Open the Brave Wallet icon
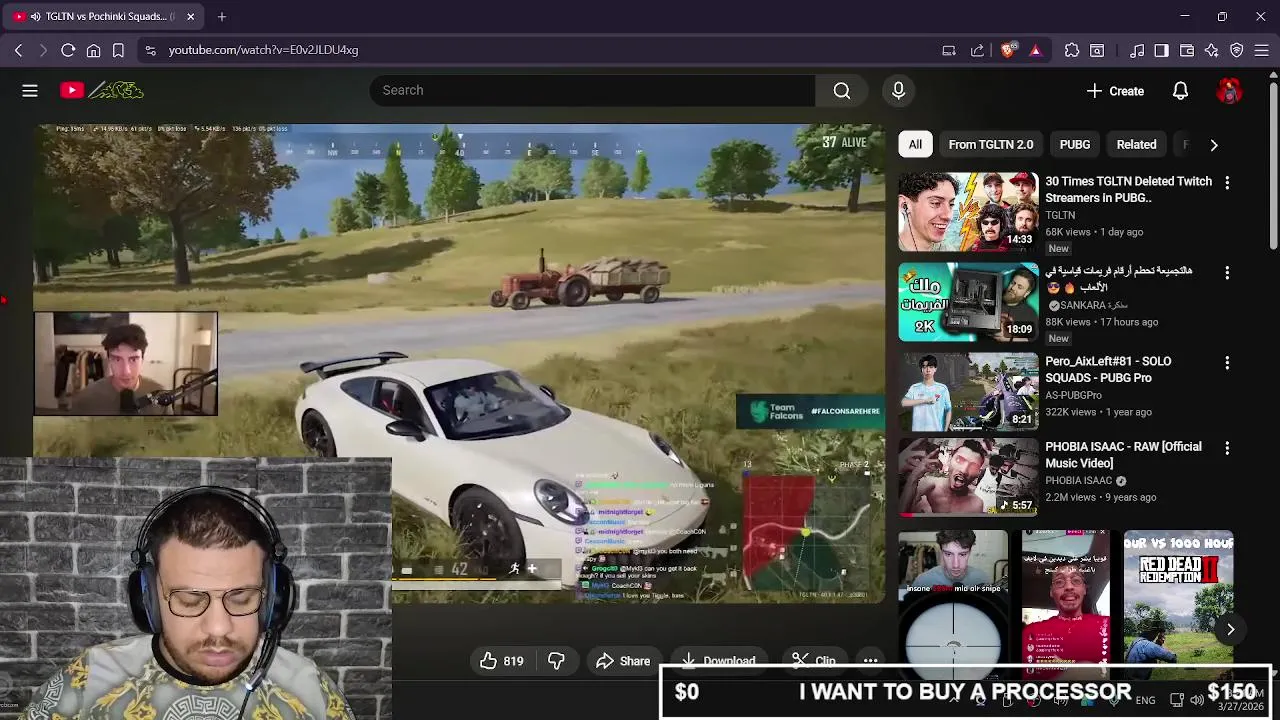The height and width of the screenshot is (720, 1280). tap(1187, 50)
